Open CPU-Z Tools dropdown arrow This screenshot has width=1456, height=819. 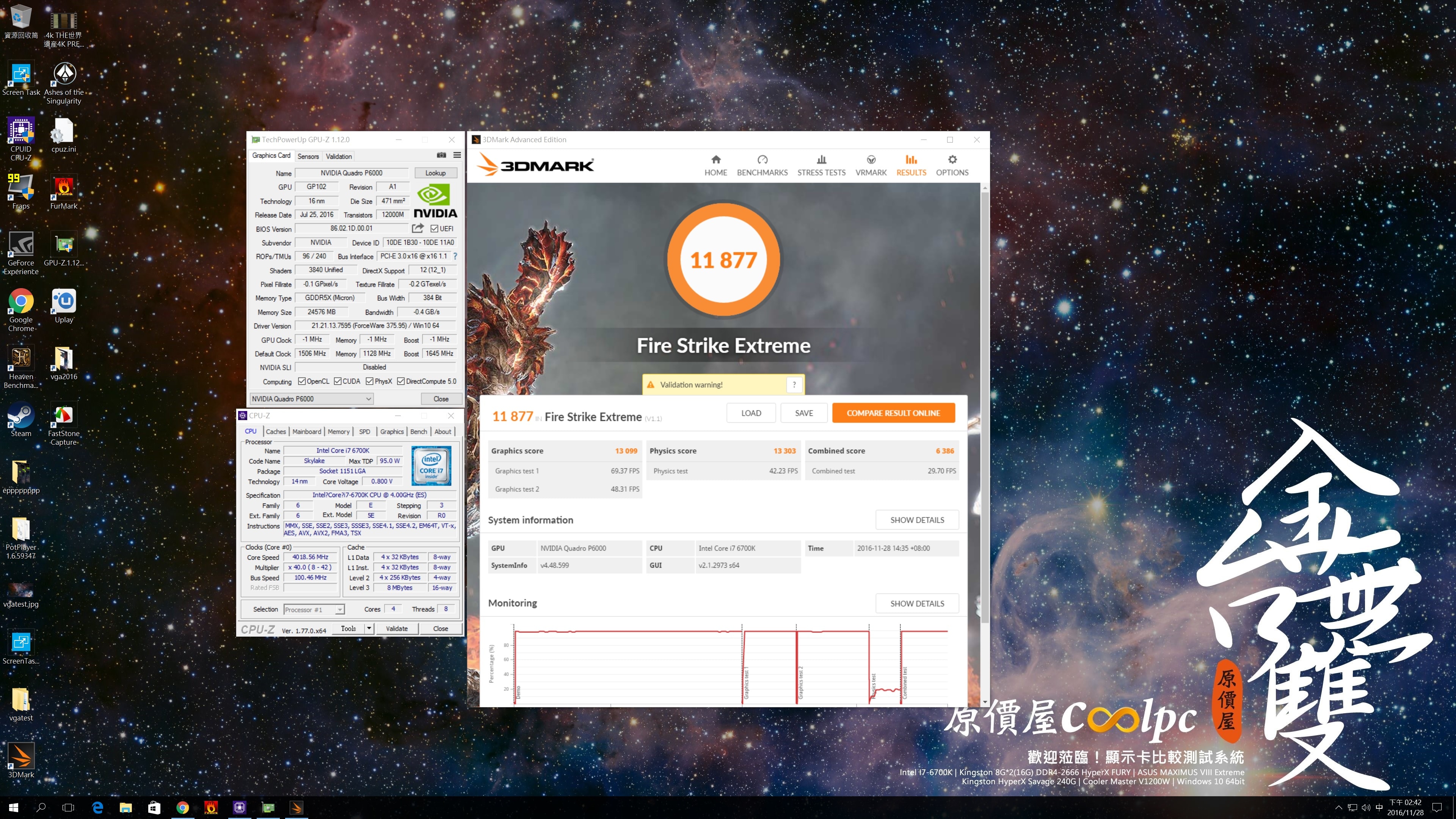[x=369, y=628]
